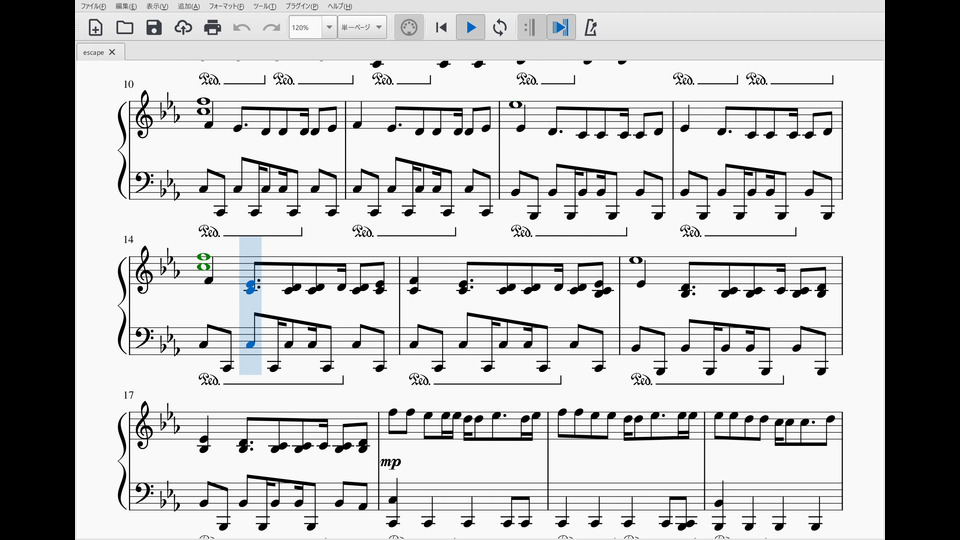This screenshot has height=540, width=960.
Task: Rewind playback to the start
Action: pyautogui.click(x=441, y=28)
